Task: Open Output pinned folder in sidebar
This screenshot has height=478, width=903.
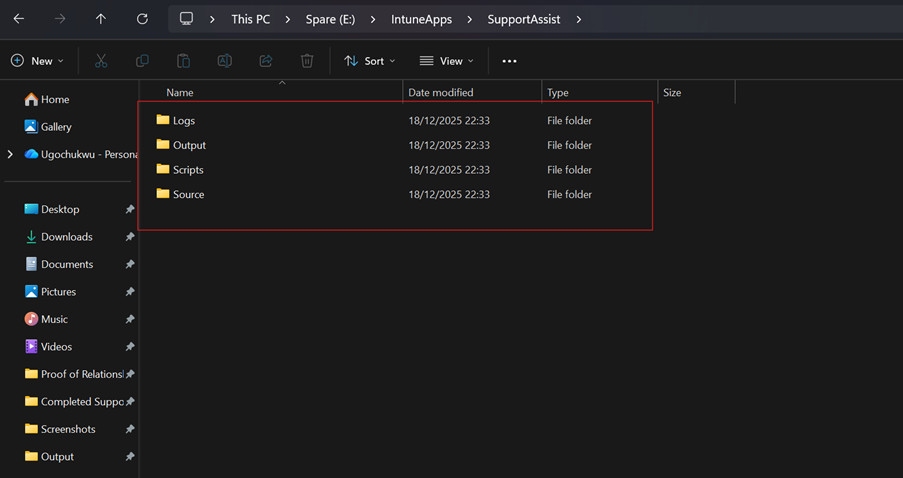Action: pos(50,457)
